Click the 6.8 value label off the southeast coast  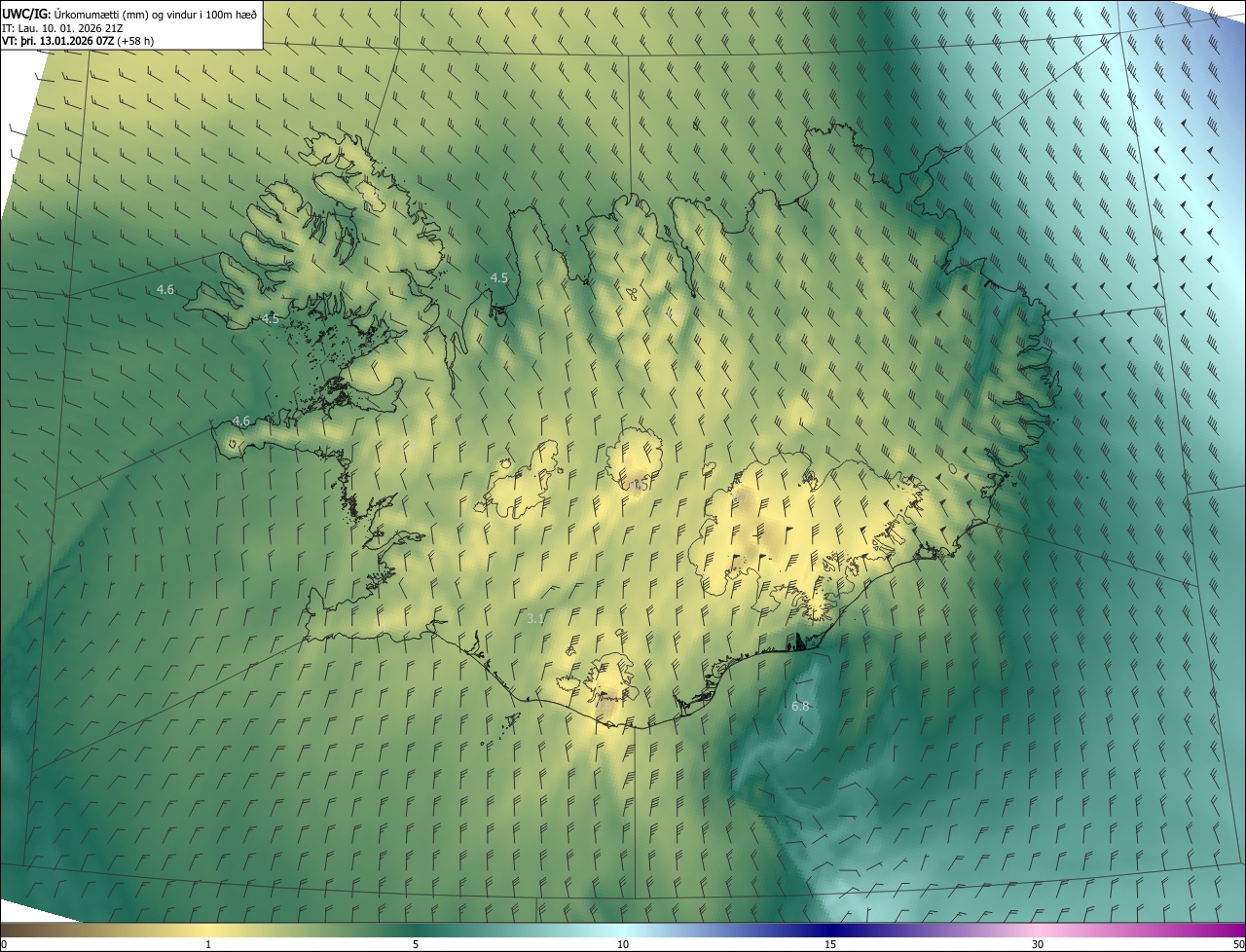(x=801, y=706)
